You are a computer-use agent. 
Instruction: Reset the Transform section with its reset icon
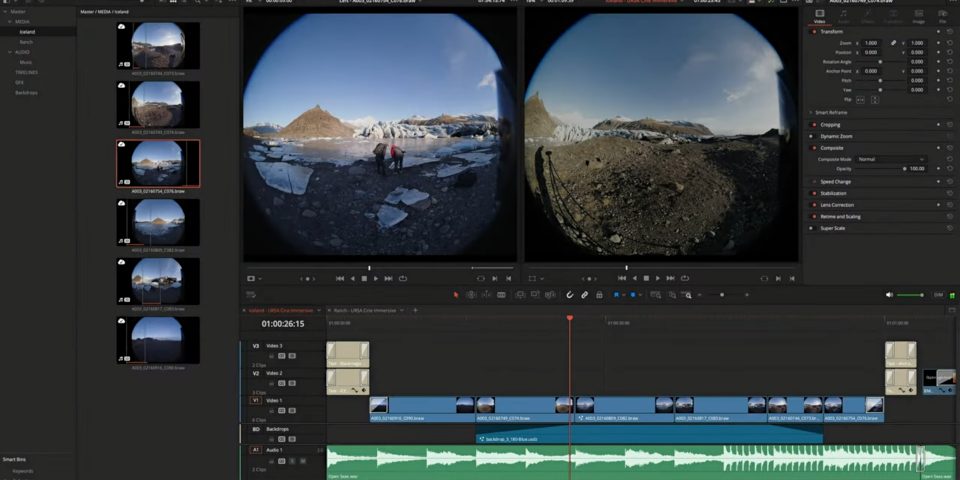pos(949,32)
